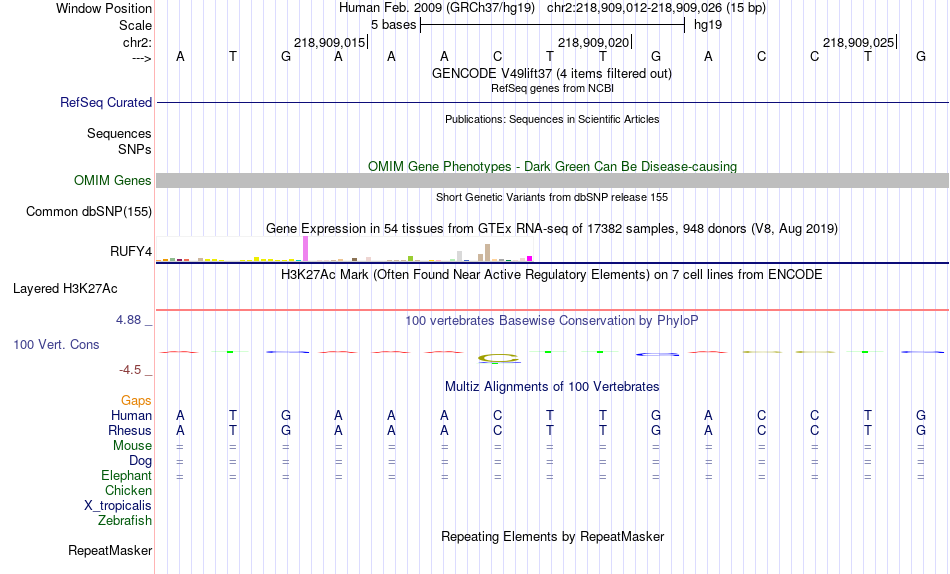Open RefSeq genes from NCBI track title
The width and height of the screenshot is (950, 574).
click(552, 88)
